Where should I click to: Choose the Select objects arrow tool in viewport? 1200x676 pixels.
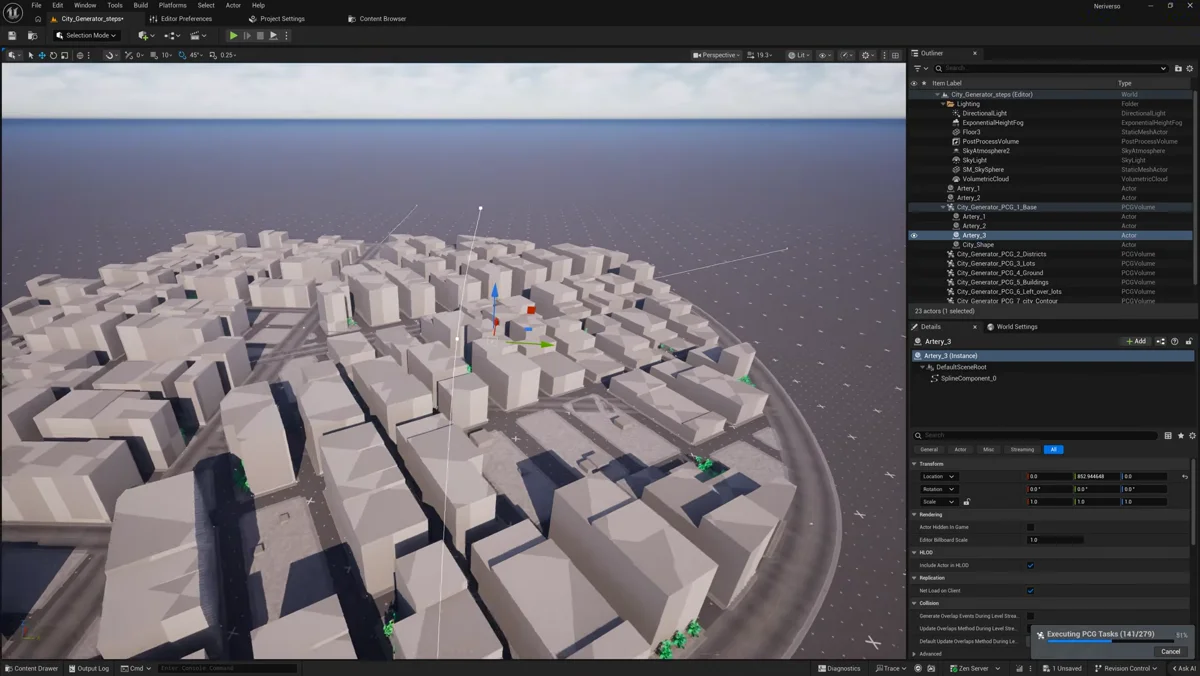pos(31,55)
